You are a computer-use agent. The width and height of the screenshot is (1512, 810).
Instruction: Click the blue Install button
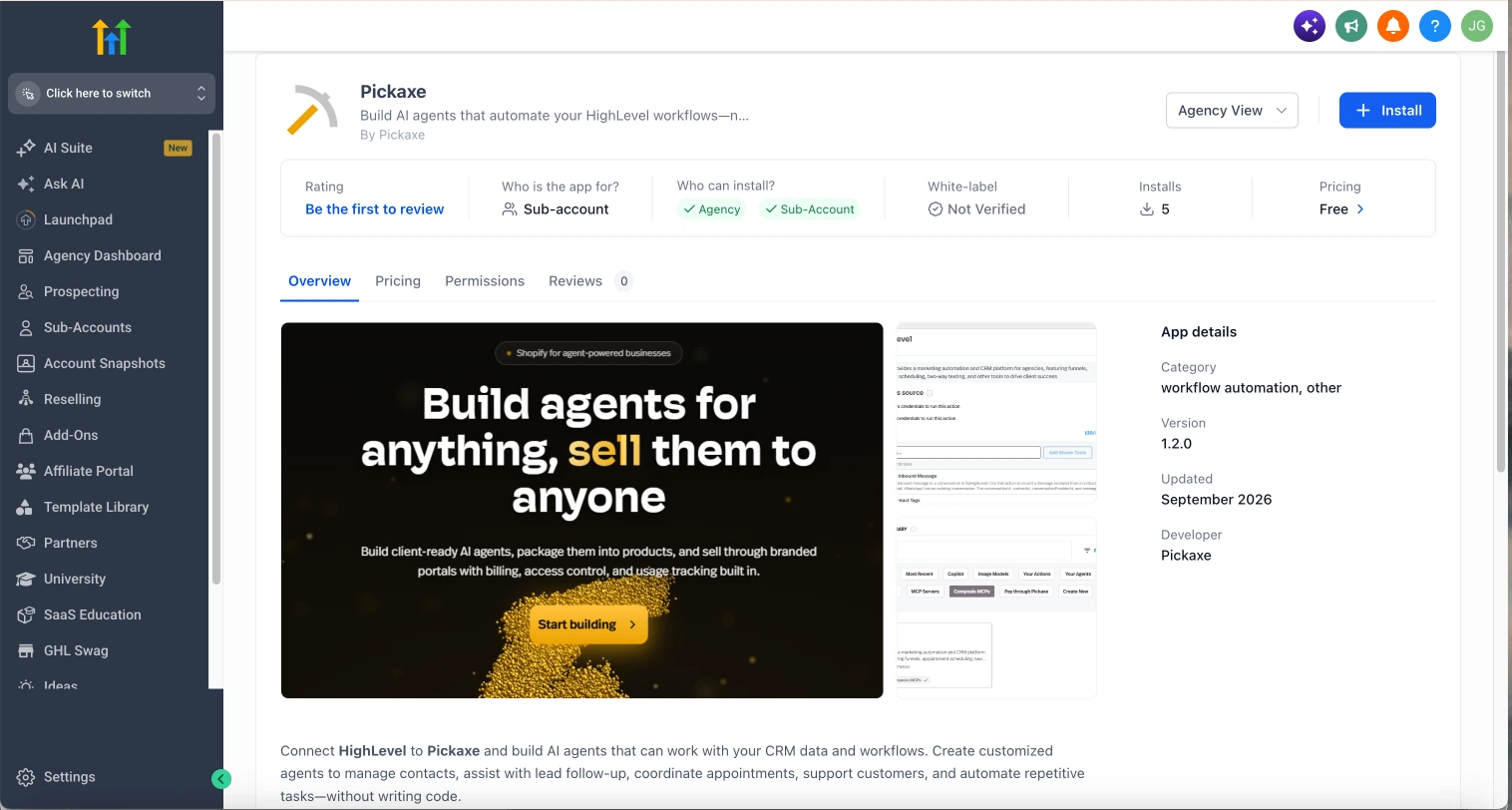[1387, 111]
